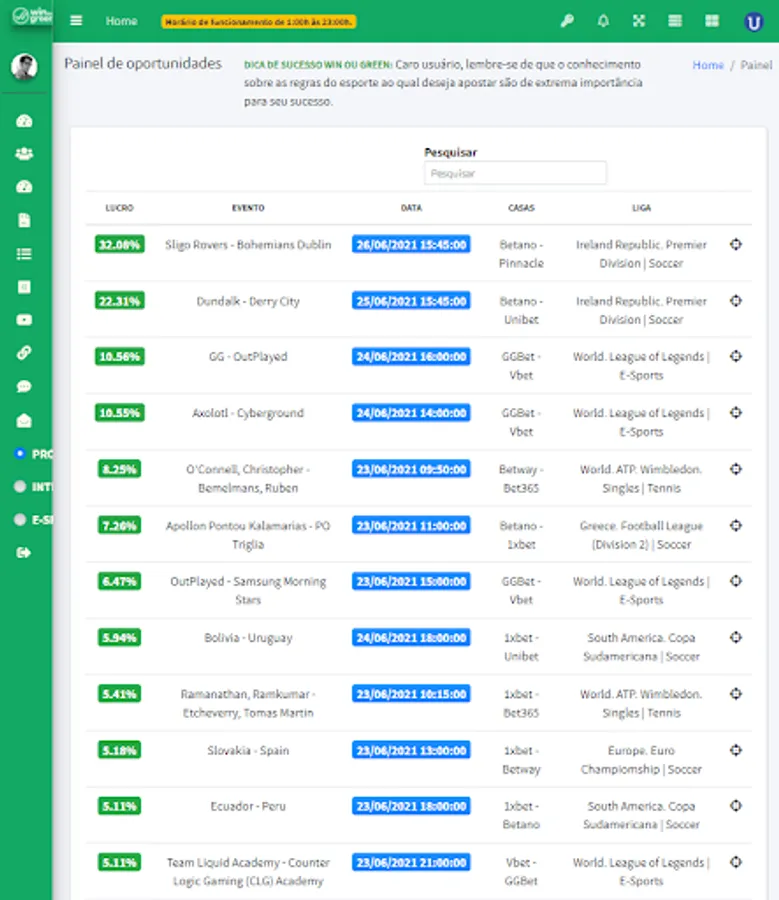Select the Slovakia - Spain event text
The height and width of the screenshot is (900, 779).
point(248,750)
